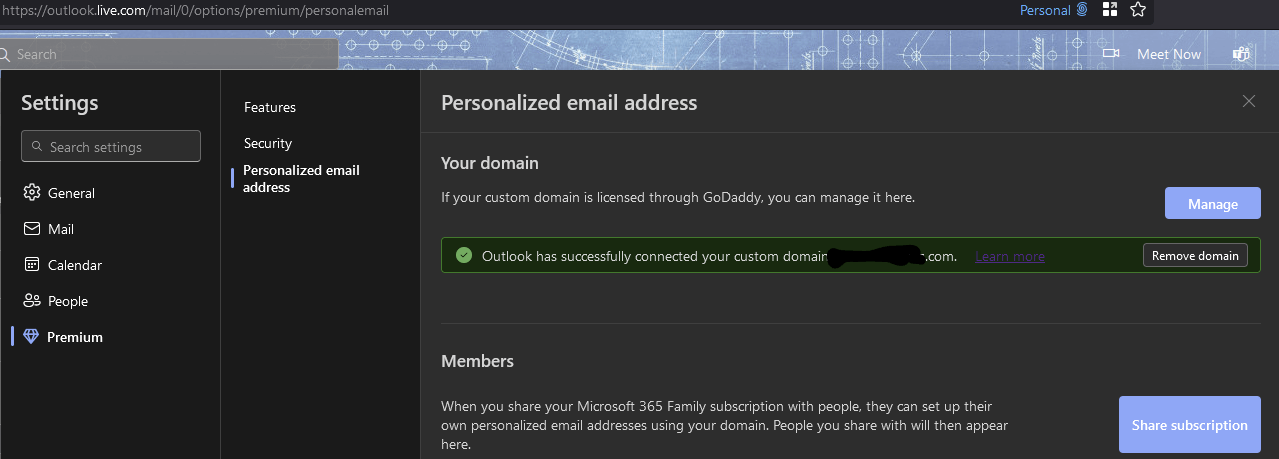Close the Settings dialog

[1248, 101]
